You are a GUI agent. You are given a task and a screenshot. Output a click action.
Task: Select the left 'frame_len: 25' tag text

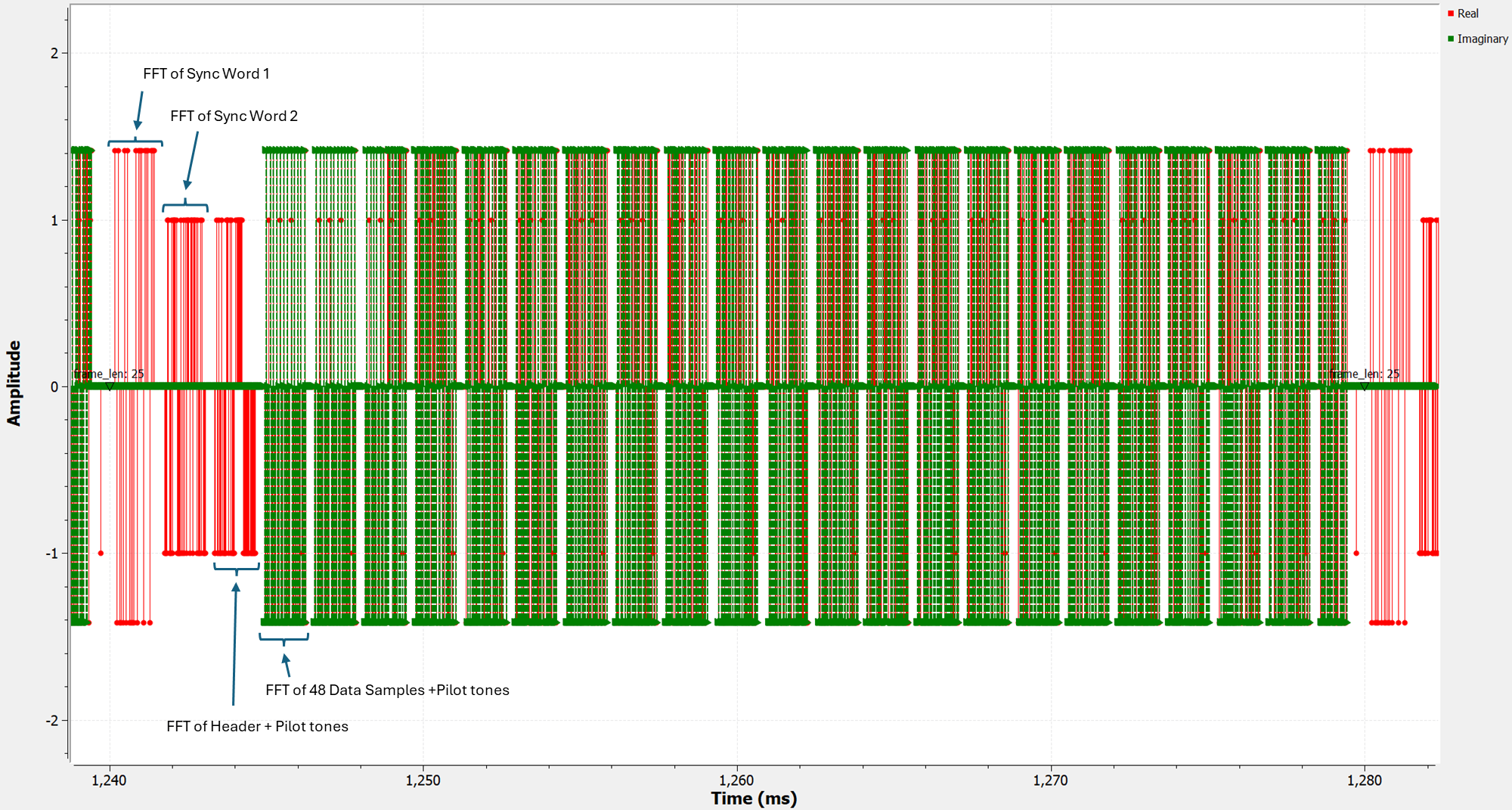109,374
